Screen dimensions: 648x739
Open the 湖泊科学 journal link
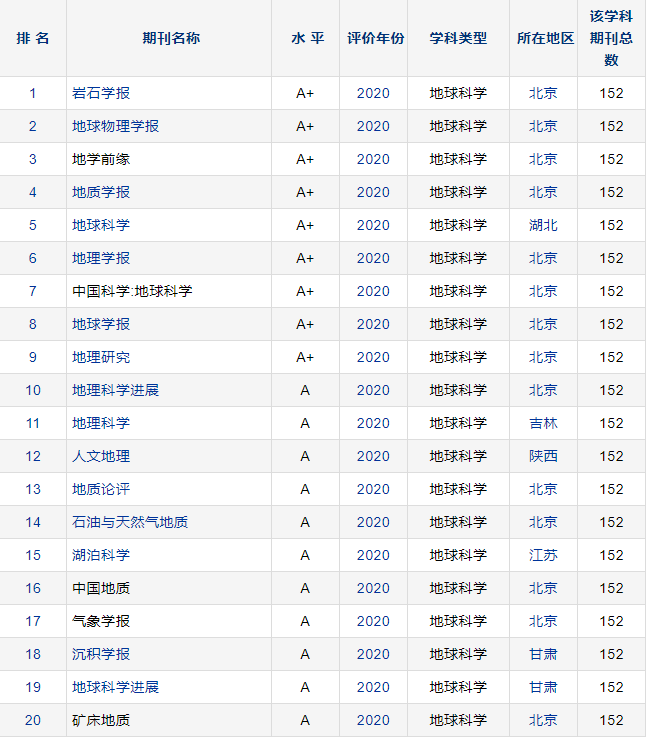click(x=101, y=555)
